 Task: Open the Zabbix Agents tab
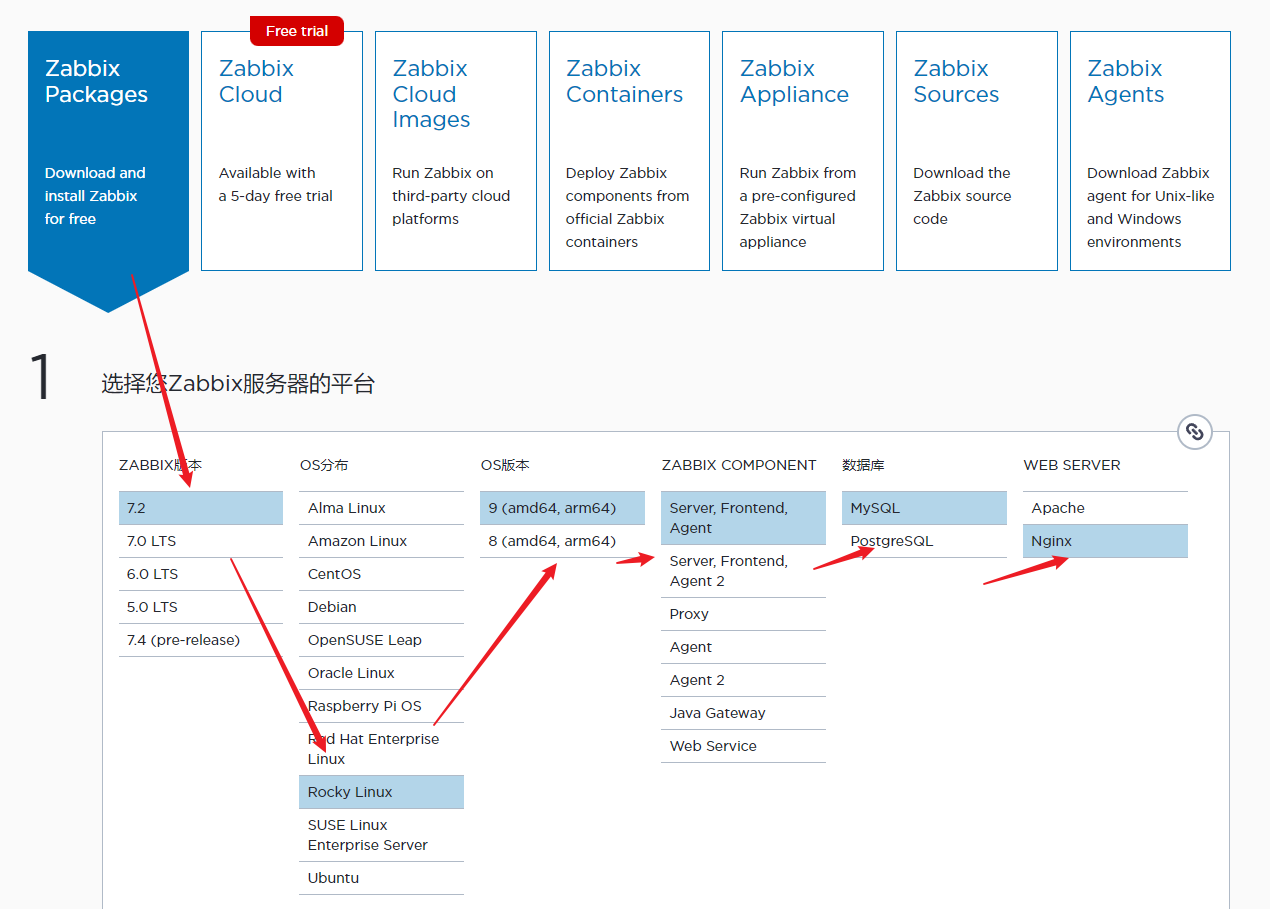tap(1150, 151)
